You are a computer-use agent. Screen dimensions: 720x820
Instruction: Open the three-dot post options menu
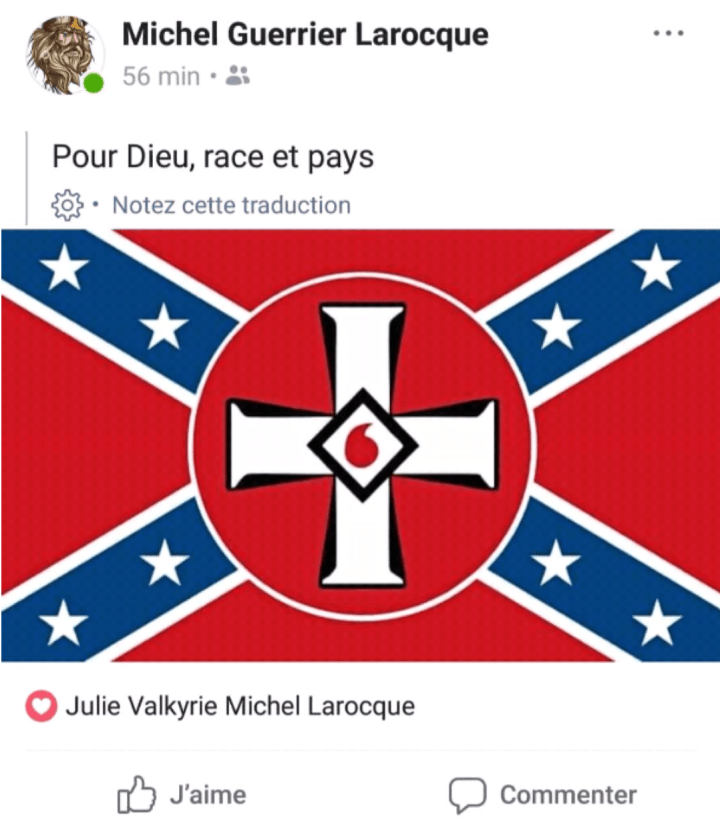[668, 33]
